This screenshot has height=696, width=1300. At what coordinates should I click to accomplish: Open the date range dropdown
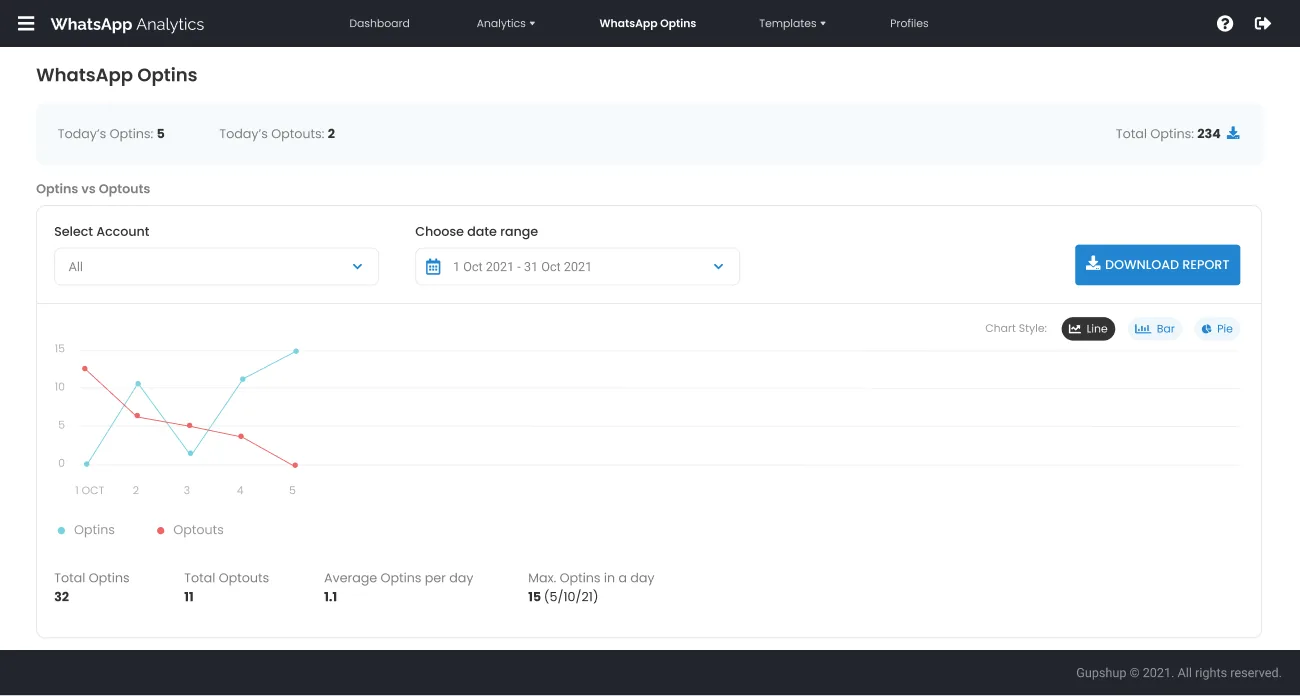click(577, 267)
